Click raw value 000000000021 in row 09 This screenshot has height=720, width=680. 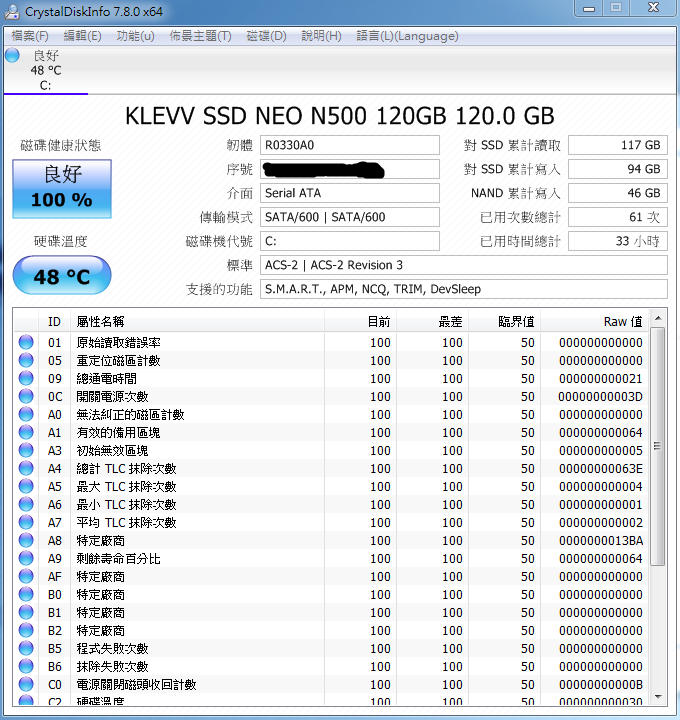click(601, 378)
